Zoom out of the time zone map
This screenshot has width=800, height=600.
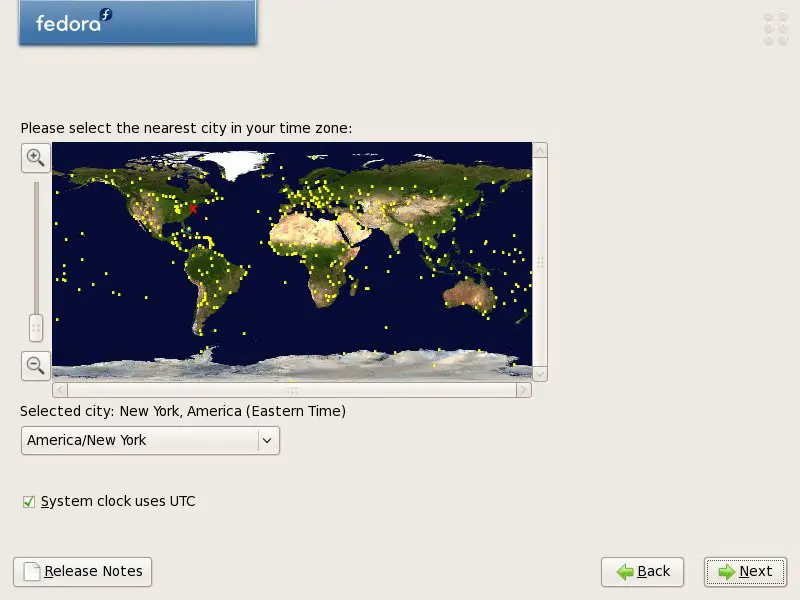pyautogui.click(x=36, y=365)
